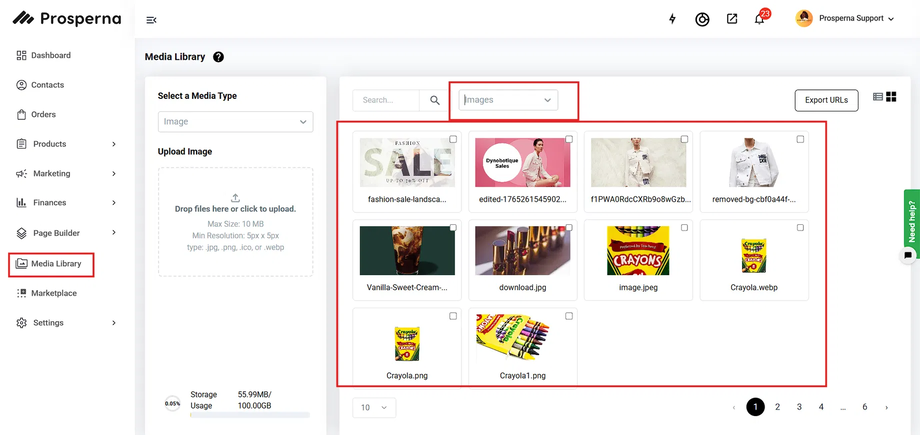Click the next page arrow
The width and height of the screenshot is (920, 435).
coord(886,407)
